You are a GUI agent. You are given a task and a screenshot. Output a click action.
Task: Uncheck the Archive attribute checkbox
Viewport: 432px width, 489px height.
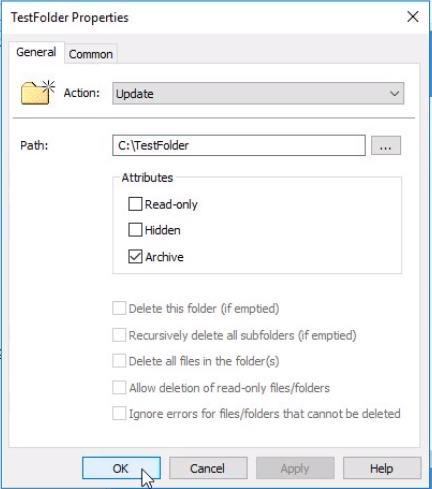click(135, 257)
